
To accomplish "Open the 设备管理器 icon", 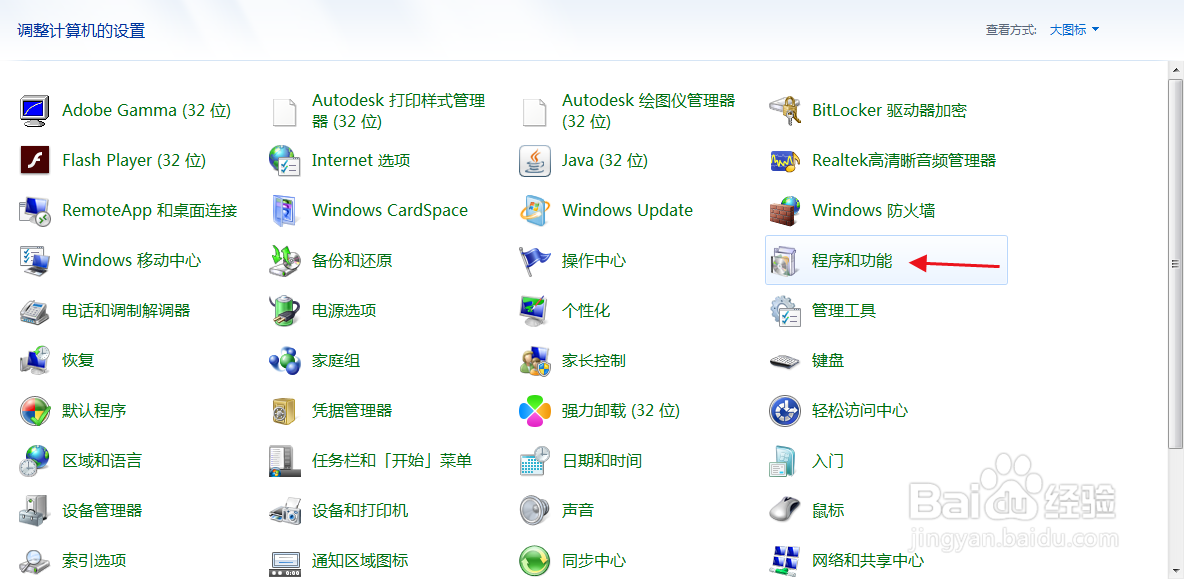I will click(34, 510).
